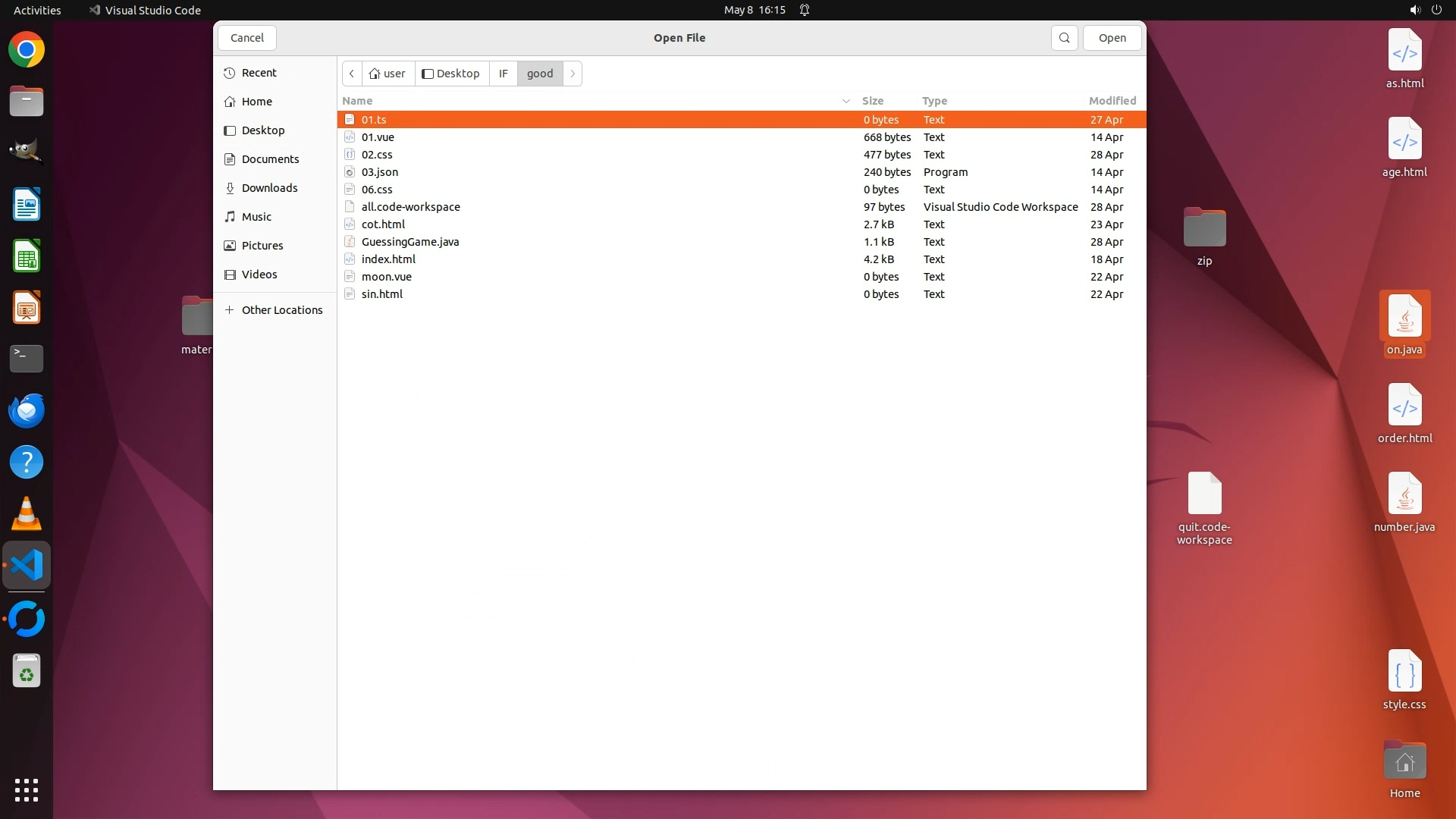Select the Recent sidebar entry
The image size is (1456, 819).
click(x=259, y=73)
